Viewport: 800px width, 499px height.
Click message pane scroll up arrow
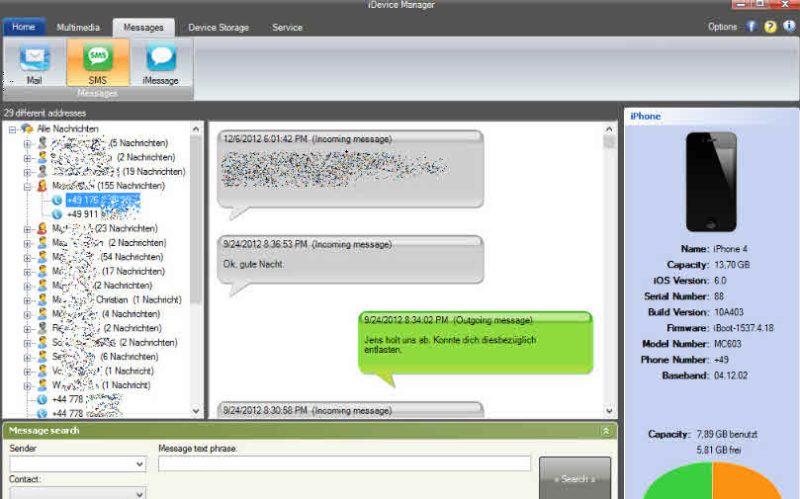coord(609,129)
